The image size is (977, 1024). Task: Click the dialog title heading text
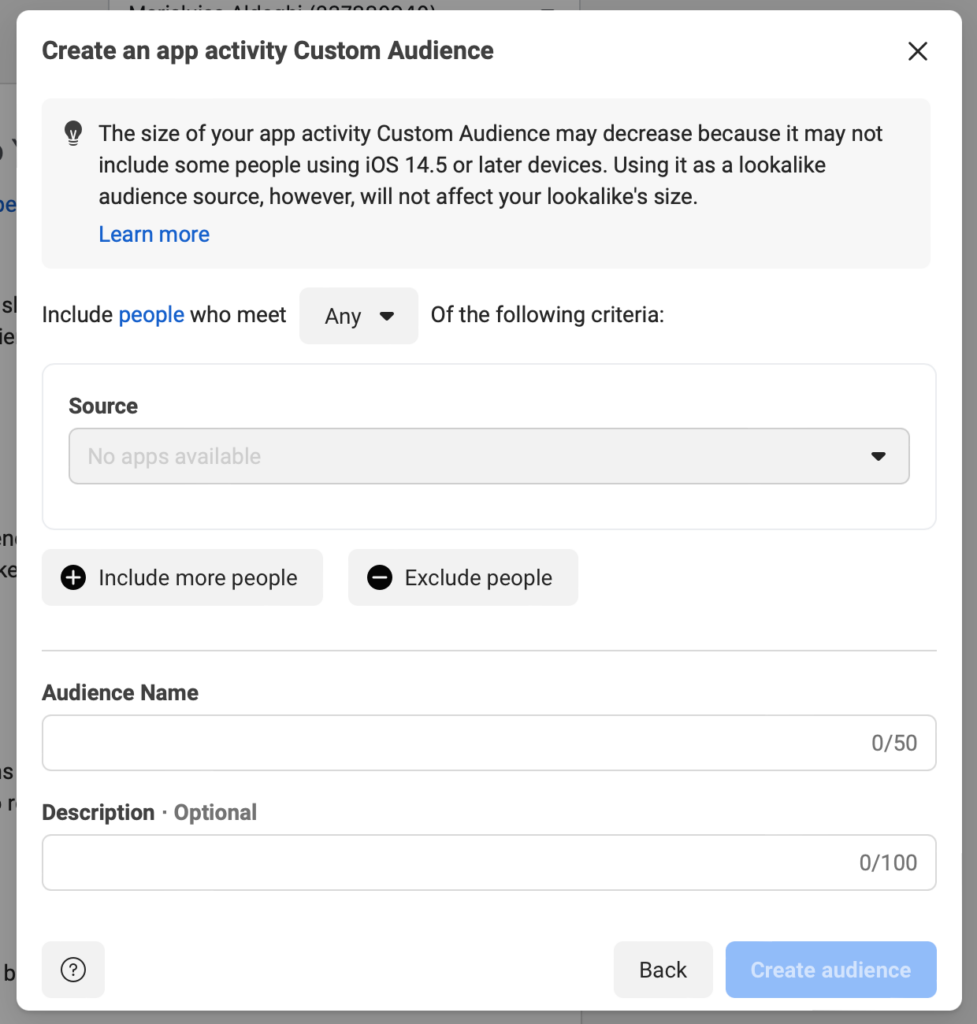[267, 51]
